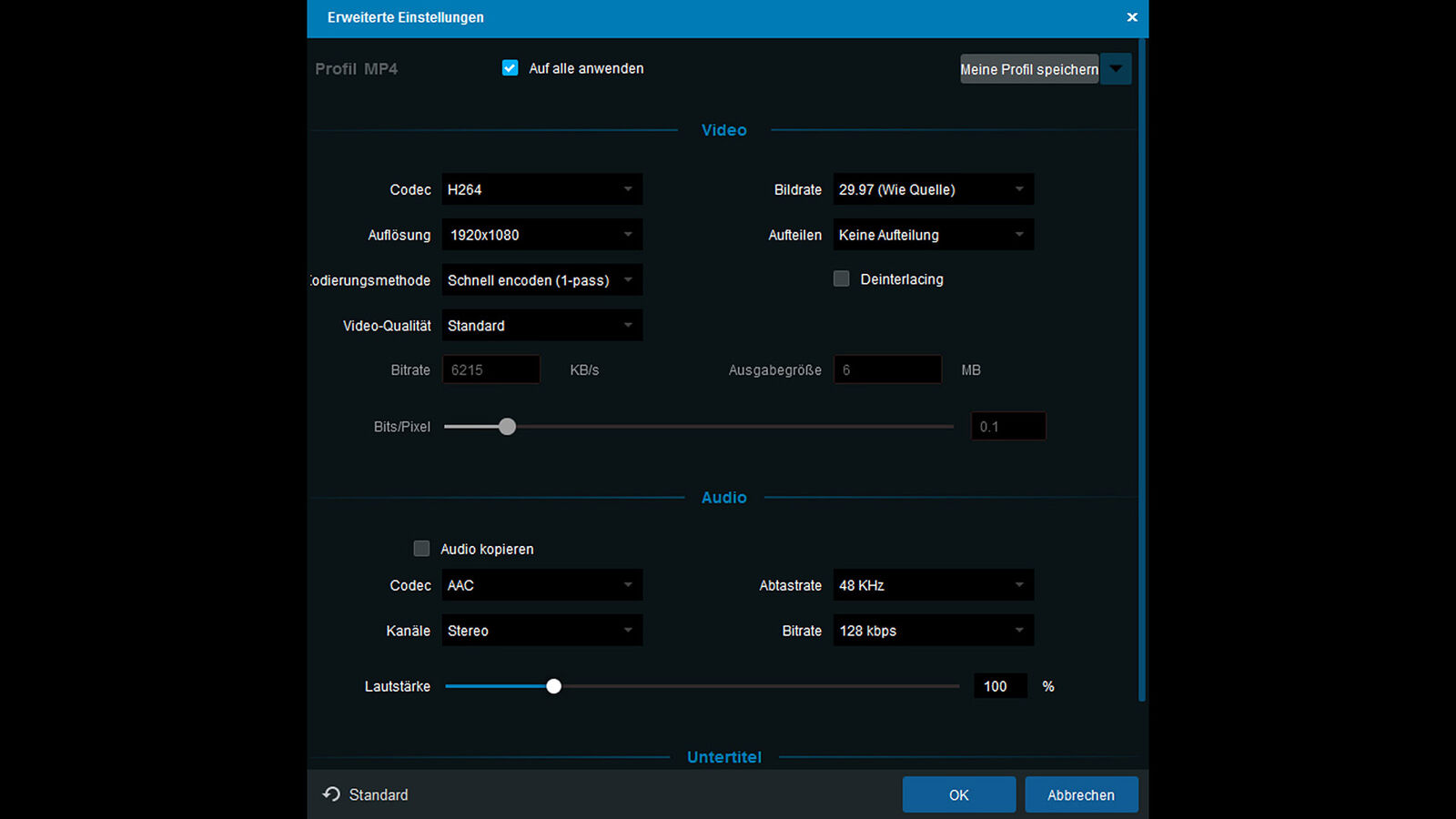Open the Bildrate dropdown showing 29.97
This screenshot has width=1456, height=819.
[x=932, y=189]
